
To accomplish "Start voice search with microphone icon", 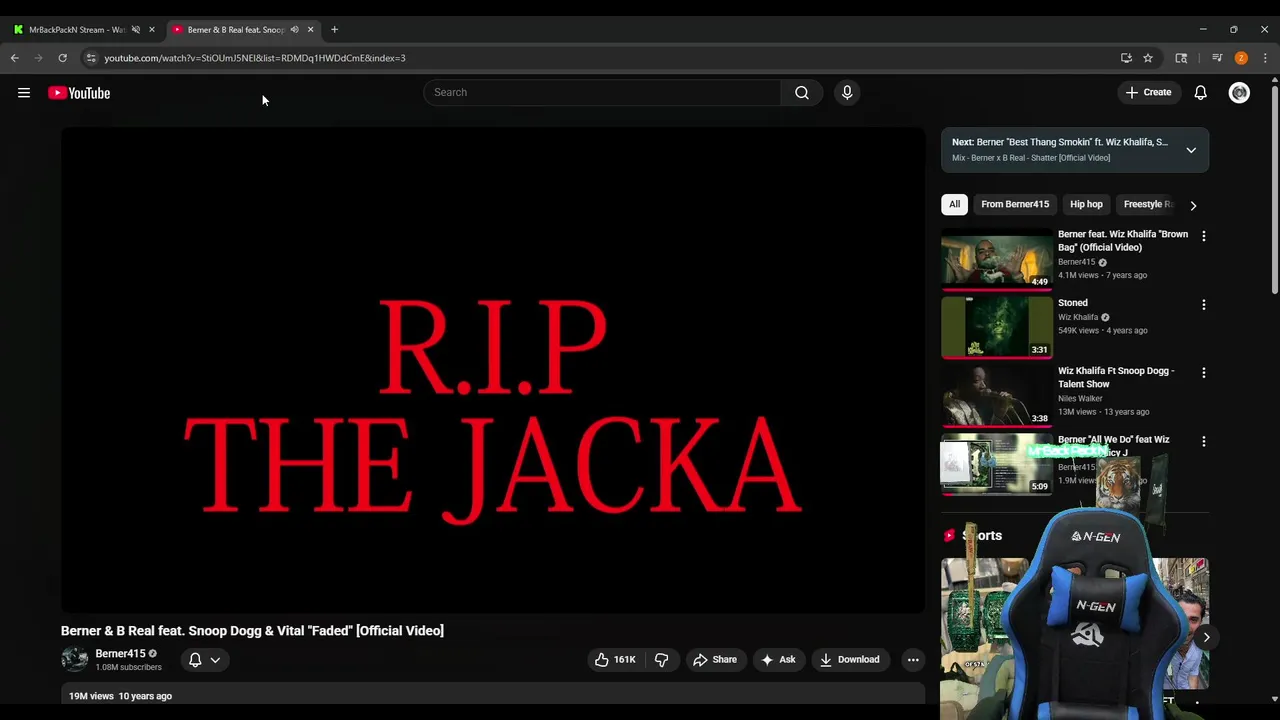I will click(x=847, y=92).
